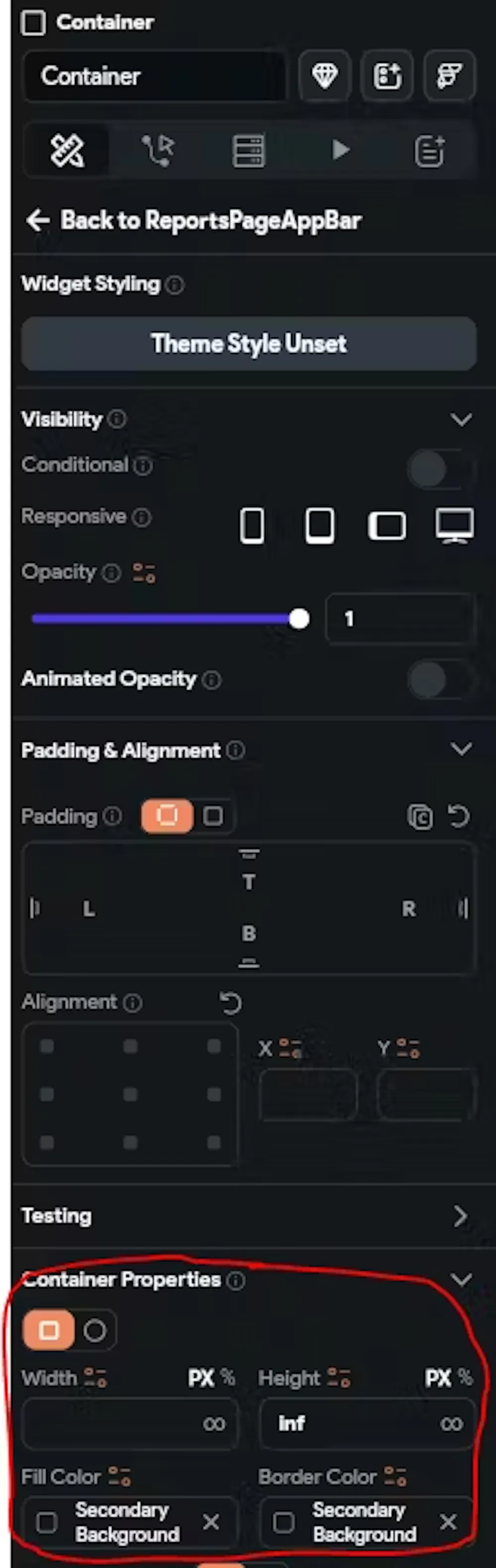Viewport: 496px width, 1568px height.
Task: Click the add-to-component icon beside Container name
Action: click(x=387, y=76)
